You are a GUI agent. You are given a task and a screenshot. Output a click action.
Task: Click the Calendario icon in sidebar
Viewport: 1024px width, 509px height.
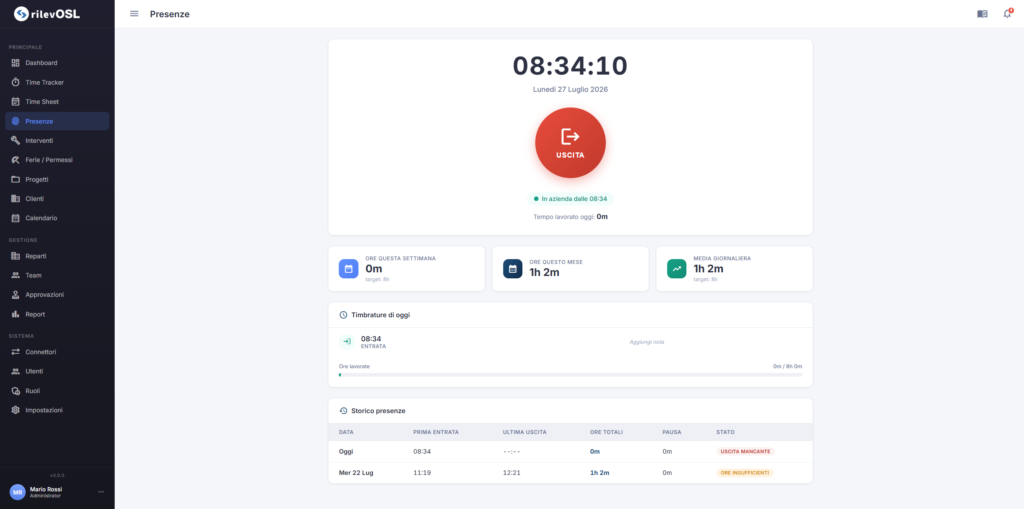16,218
